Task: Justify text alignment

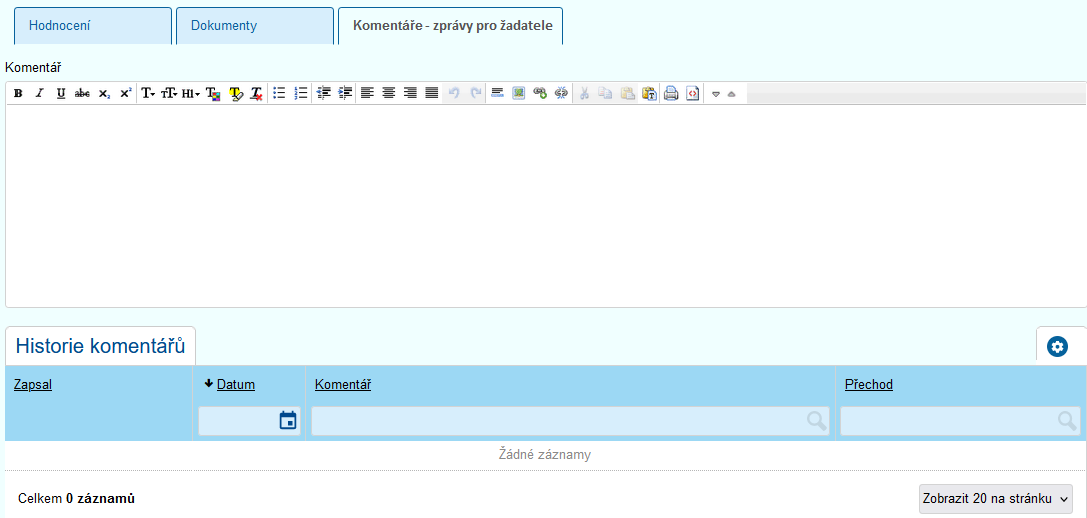Action: (432, 94)
